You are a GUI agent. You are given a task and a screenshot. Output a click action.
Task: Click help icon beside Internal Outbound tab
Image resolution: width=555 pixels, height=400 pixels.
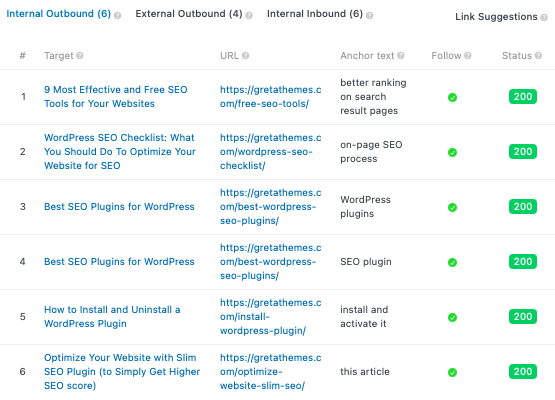(118, 16)
